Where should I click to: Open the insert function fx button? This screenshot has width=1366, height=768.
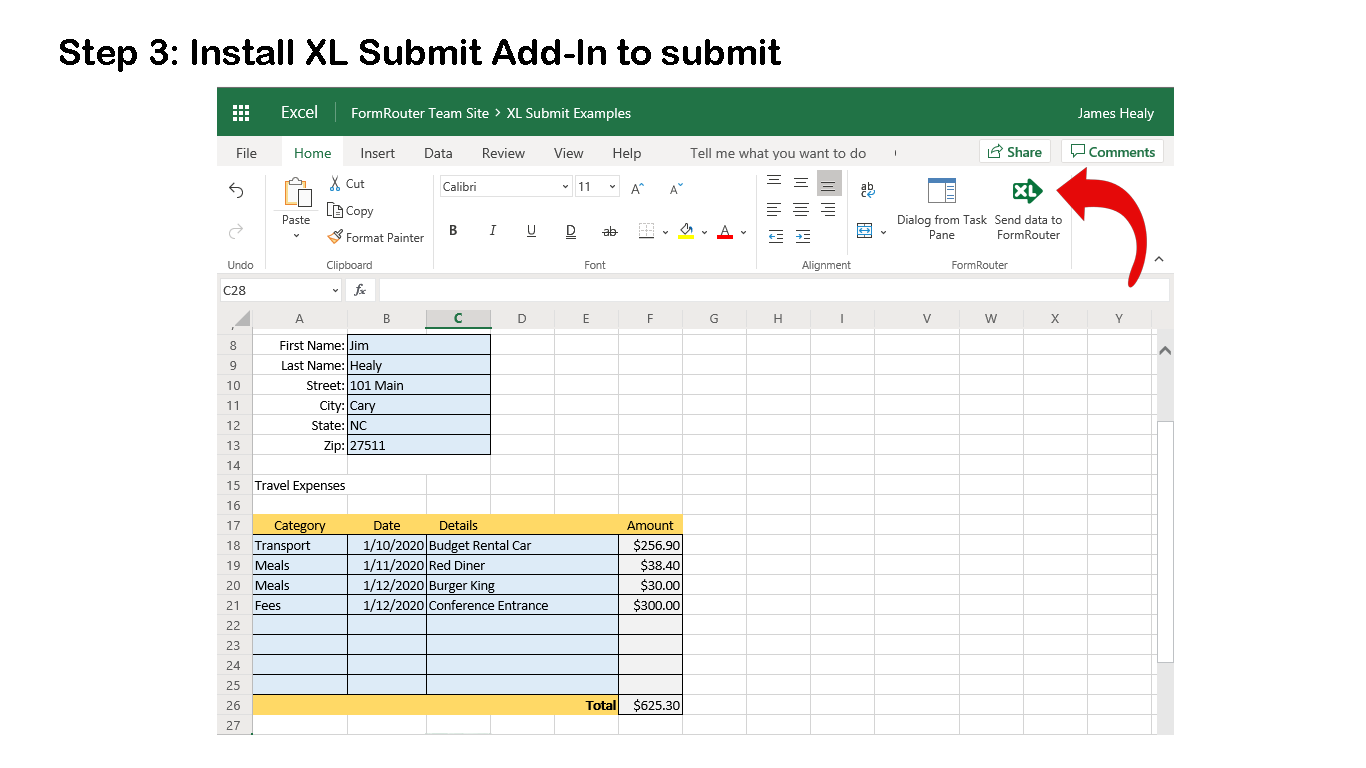pos(360,290)
